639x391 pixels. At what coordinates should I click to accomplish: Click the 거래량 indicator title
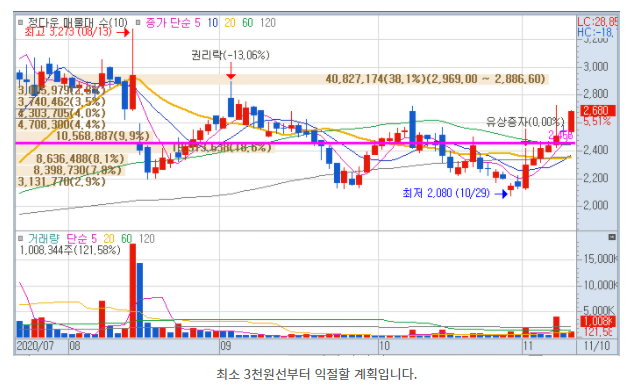43,239
